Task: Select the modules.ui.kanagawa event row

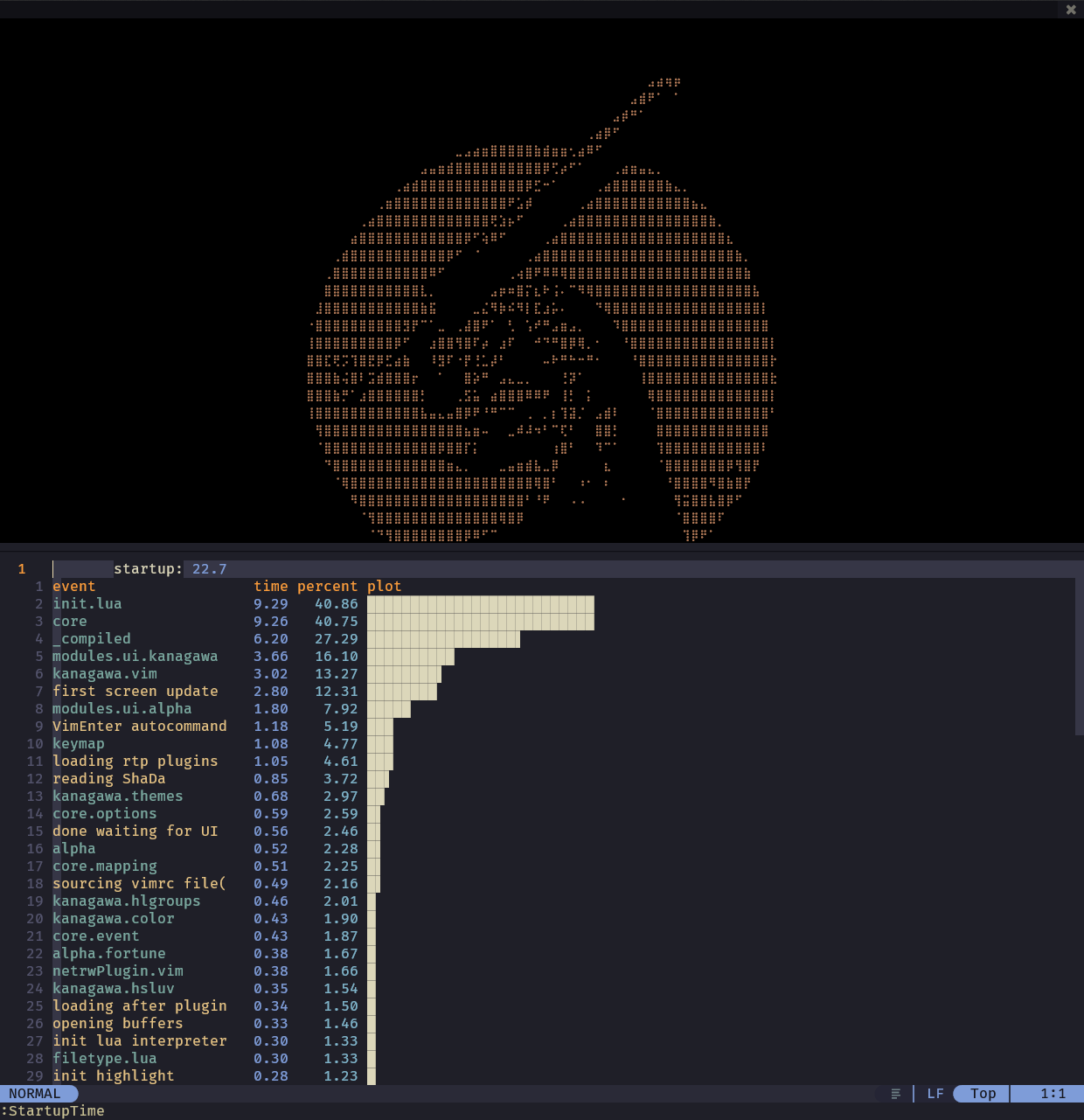Action: click(135, 657)
